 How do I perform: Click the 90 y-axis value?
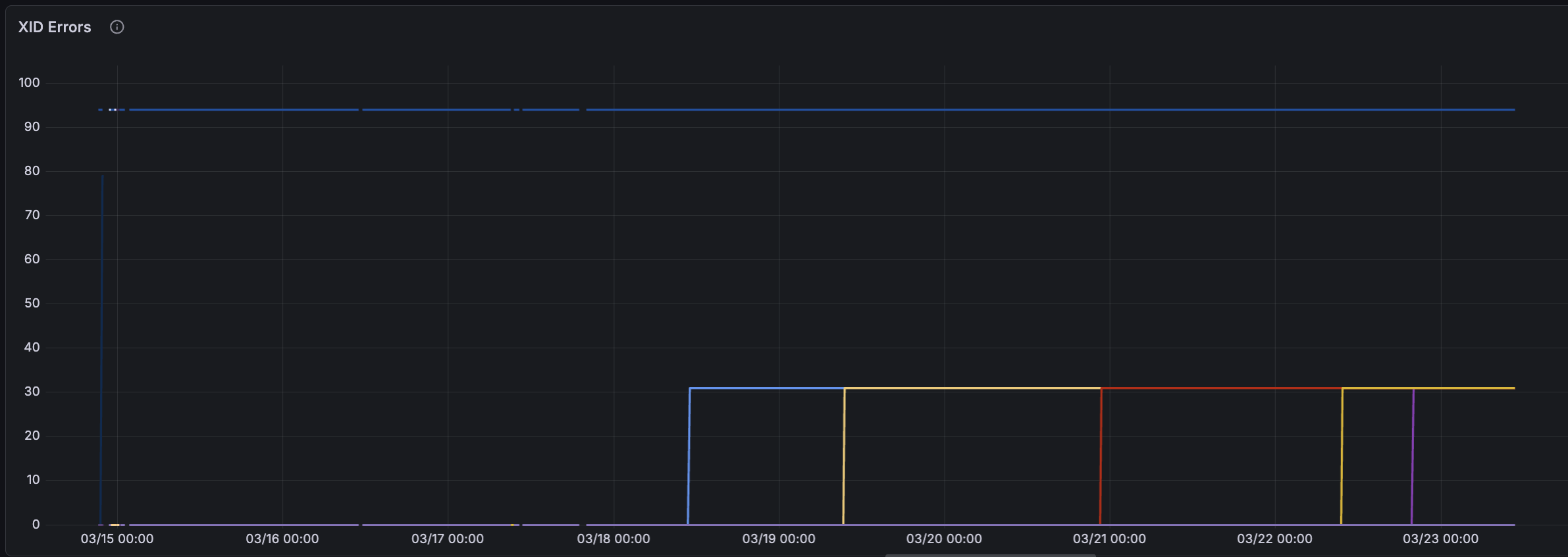[32, 126]
